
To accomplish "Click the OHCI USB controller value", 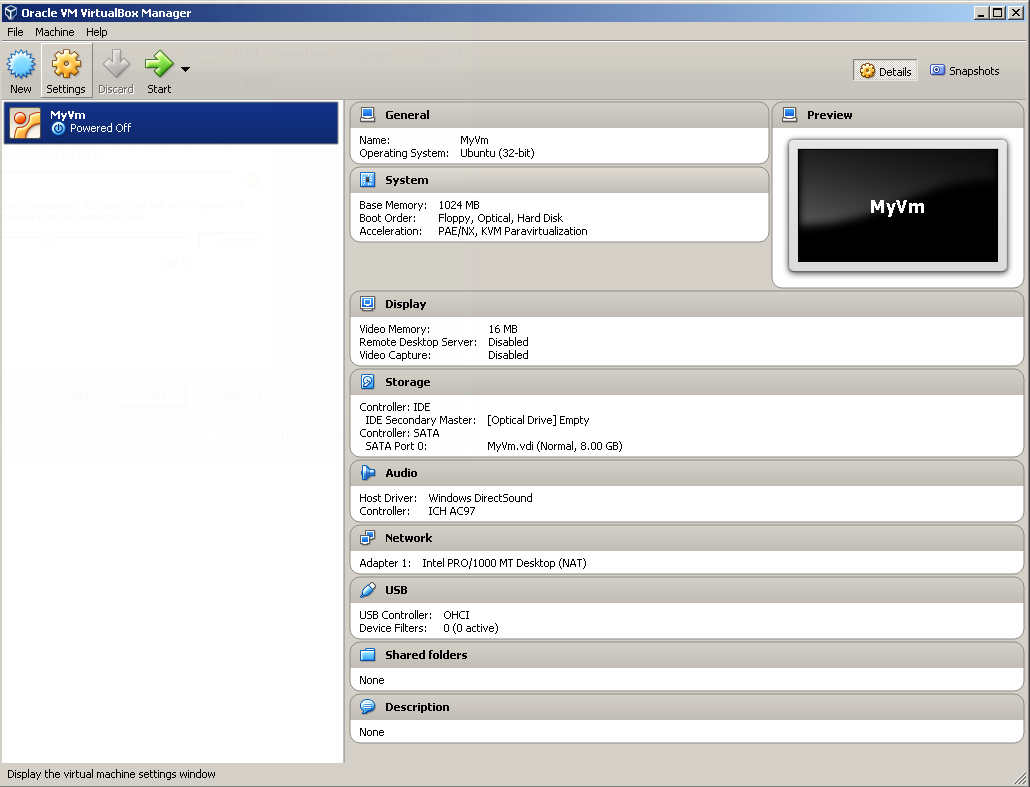I will click(456, 615).
